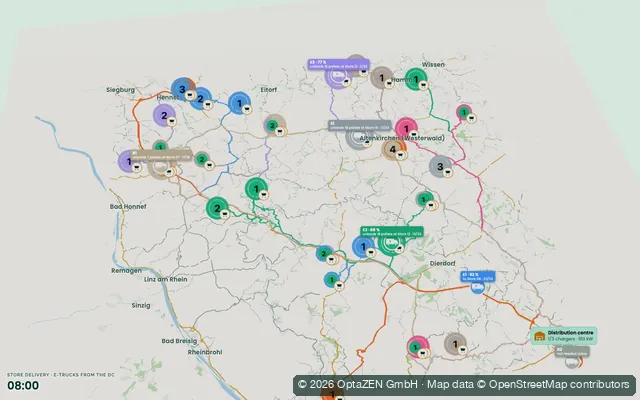Screen dimensions: 640x400
Task: Click the Wissen town label
Action: (x=433, y=64)
